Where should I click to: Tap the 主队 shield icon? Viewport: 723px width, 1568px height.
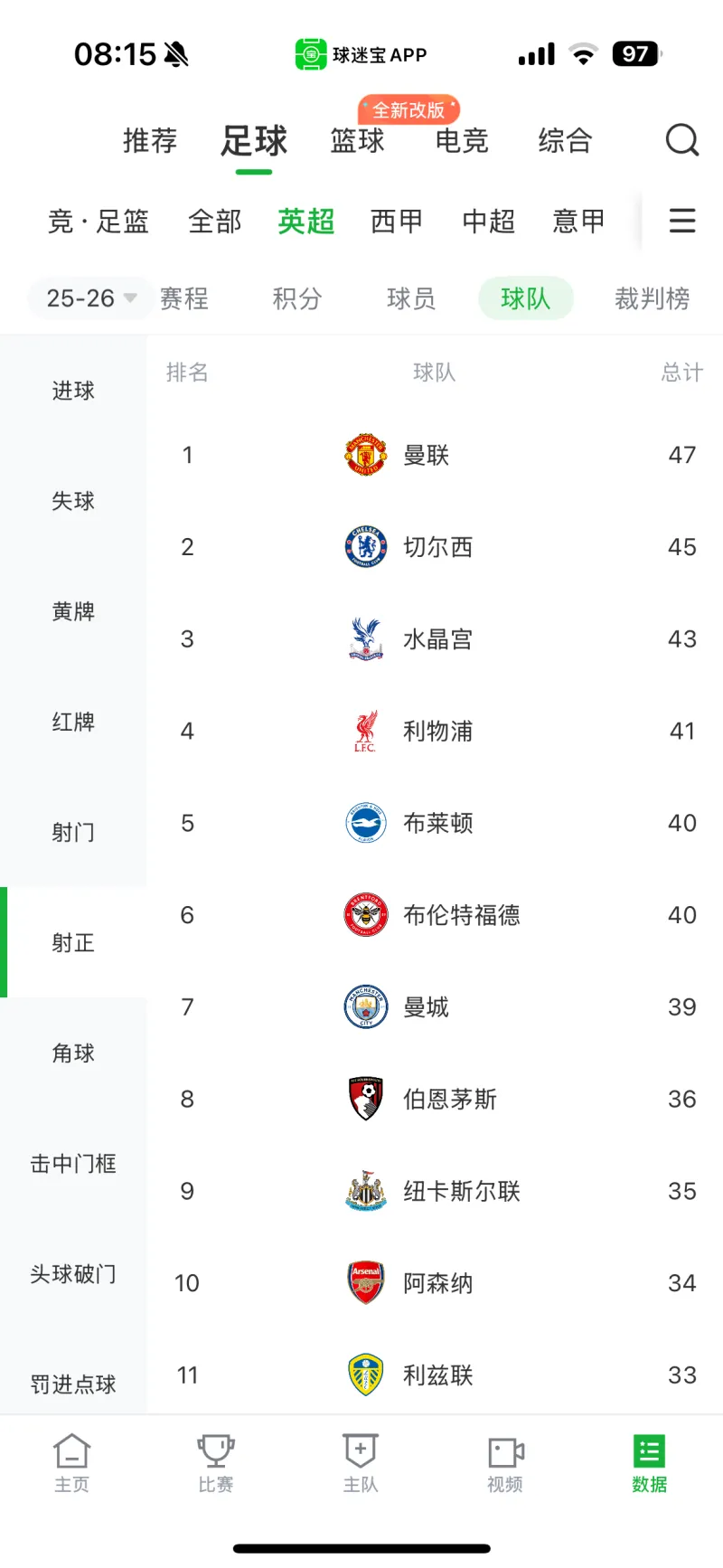(x=361, y=1451)
